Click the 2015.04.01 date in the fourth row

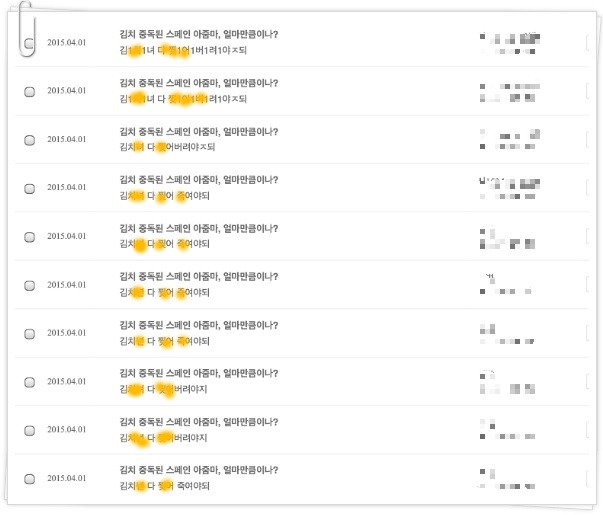(67, 187)
